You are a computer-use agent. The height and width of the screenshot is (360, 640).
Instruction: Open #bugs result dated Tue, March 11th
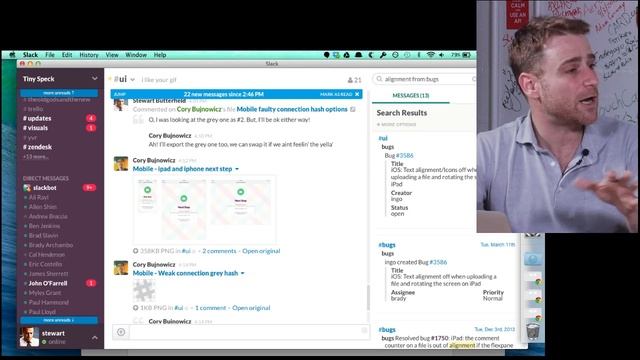point(387,245)
